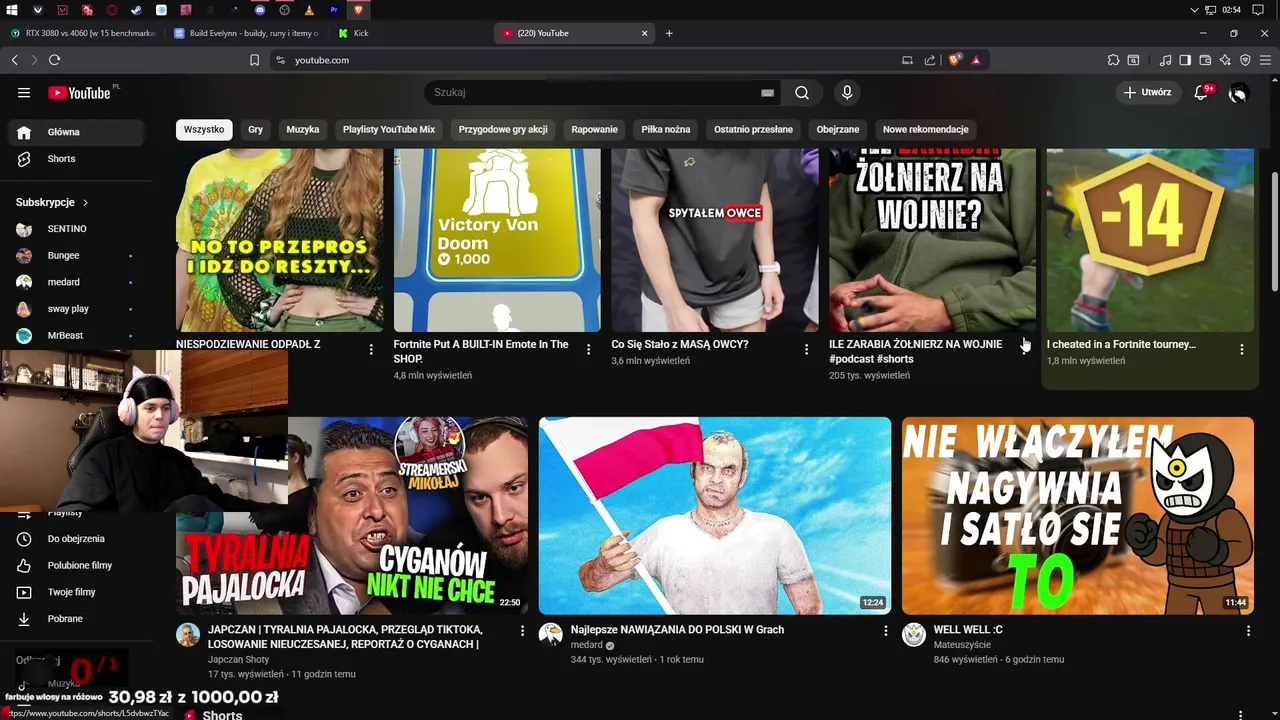Open Do obejrzenia in the sidebar
The width and height of the screenshot is (1280, 720).
76,539
